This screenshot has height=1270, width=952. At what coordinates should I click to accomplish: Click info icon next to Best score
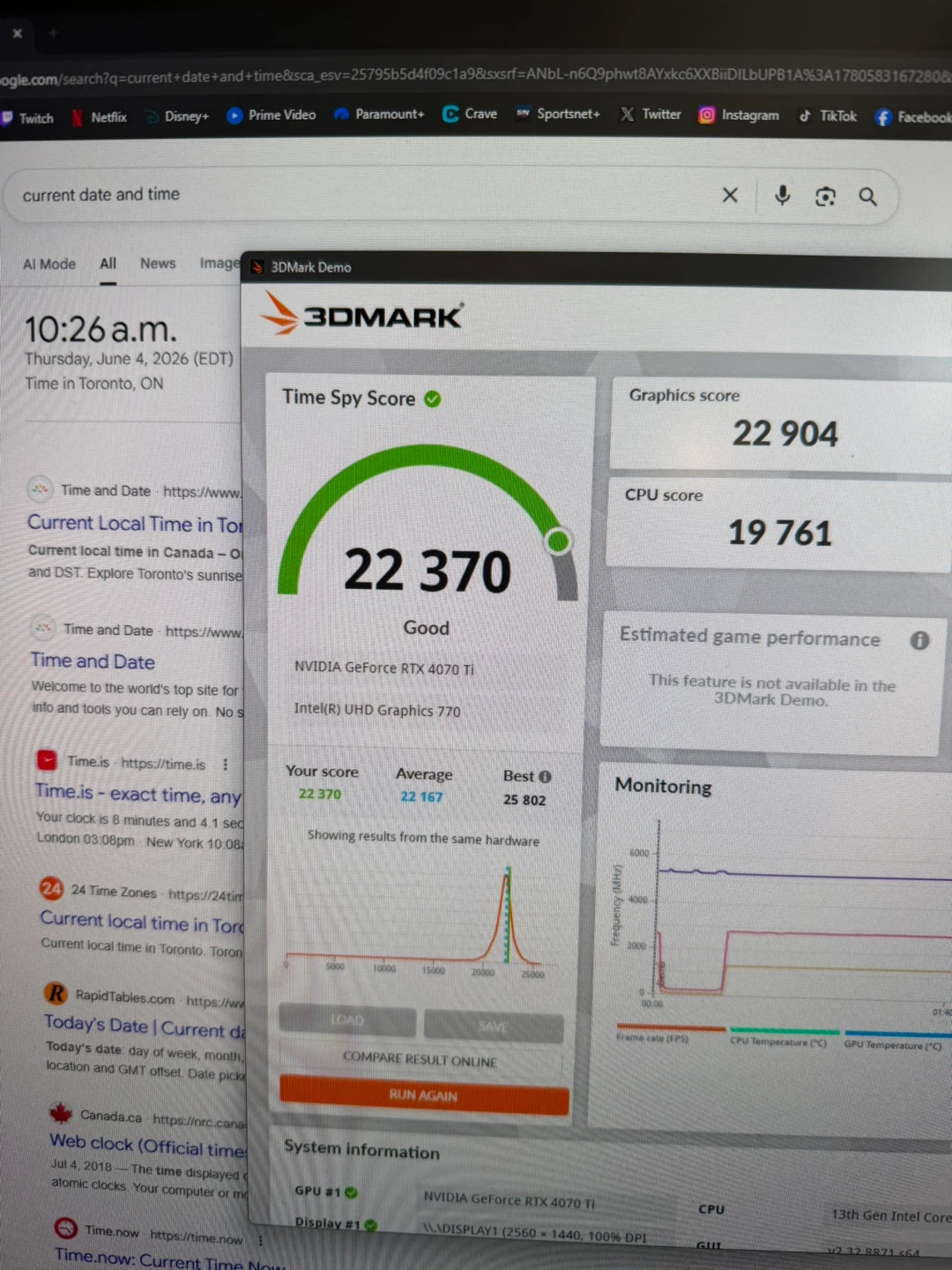[x=545, y=776]
